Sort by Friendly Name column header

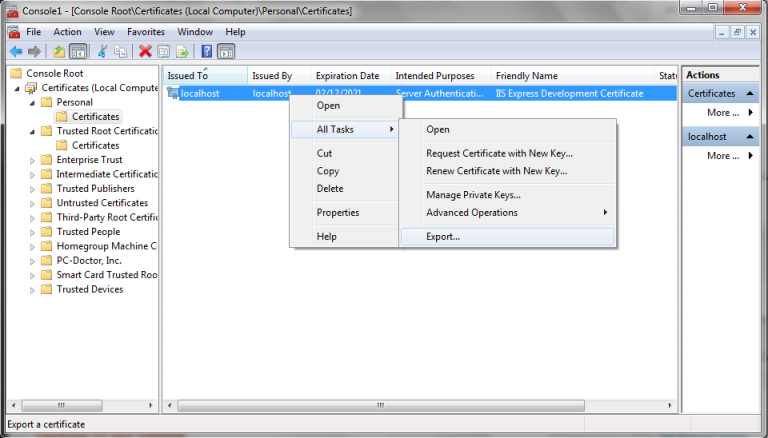572,75
